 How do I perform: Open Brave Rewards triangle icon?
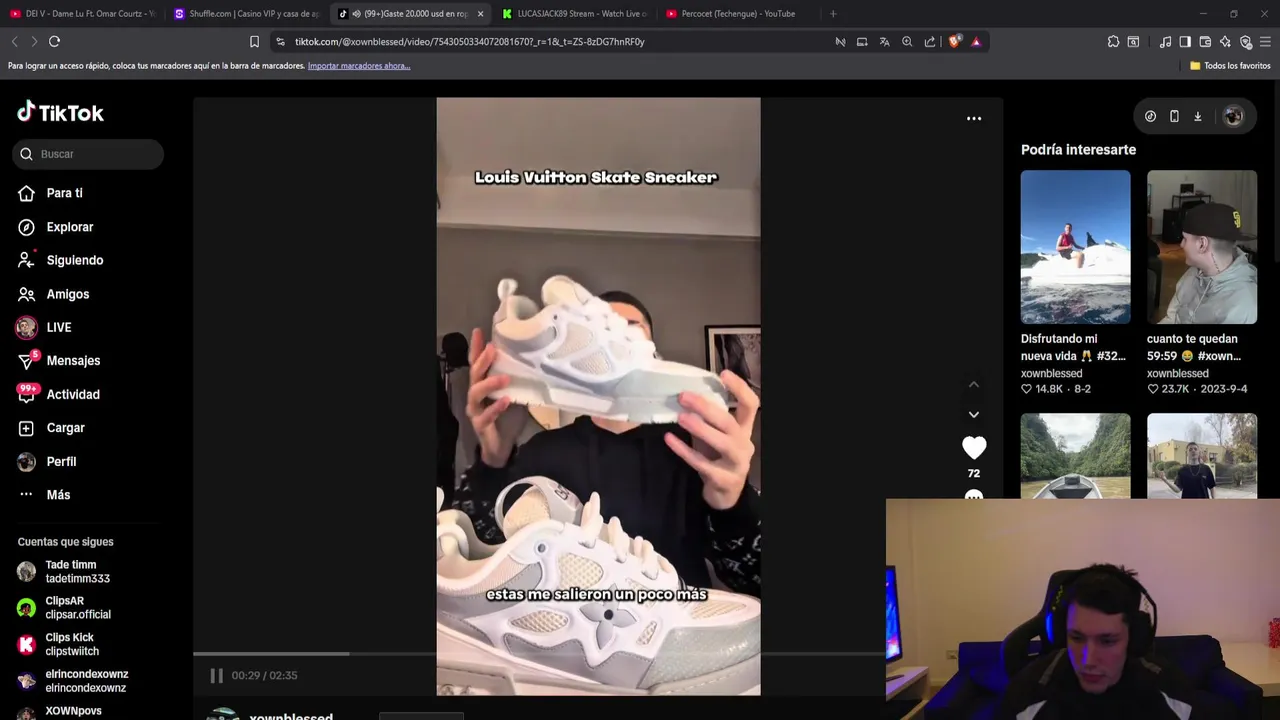tap(976, 42)
